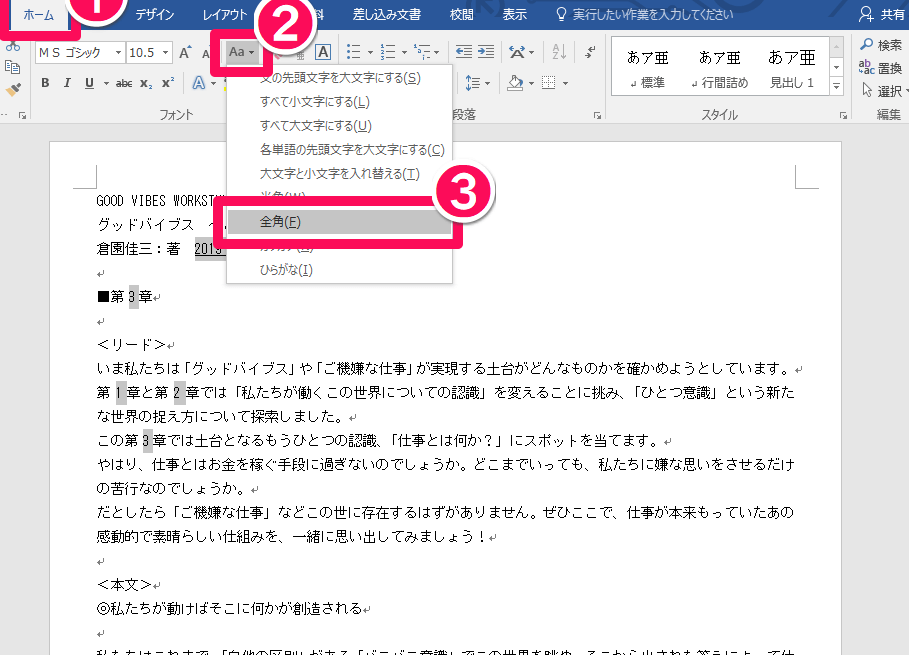The width and height of the screenshot is (909, 655).
Task: Open borders dropdown arrow
Action: [x=565, y=84]
